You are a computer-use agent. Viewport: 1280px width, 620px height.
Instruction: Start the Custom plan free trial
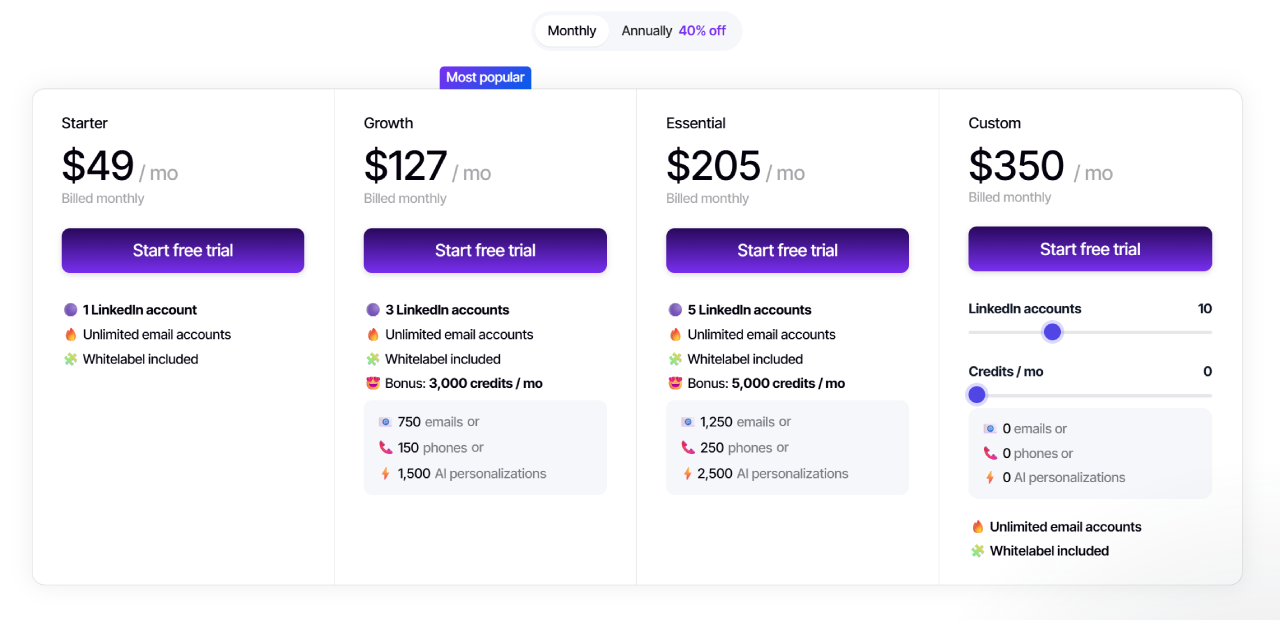[1090, 249]
